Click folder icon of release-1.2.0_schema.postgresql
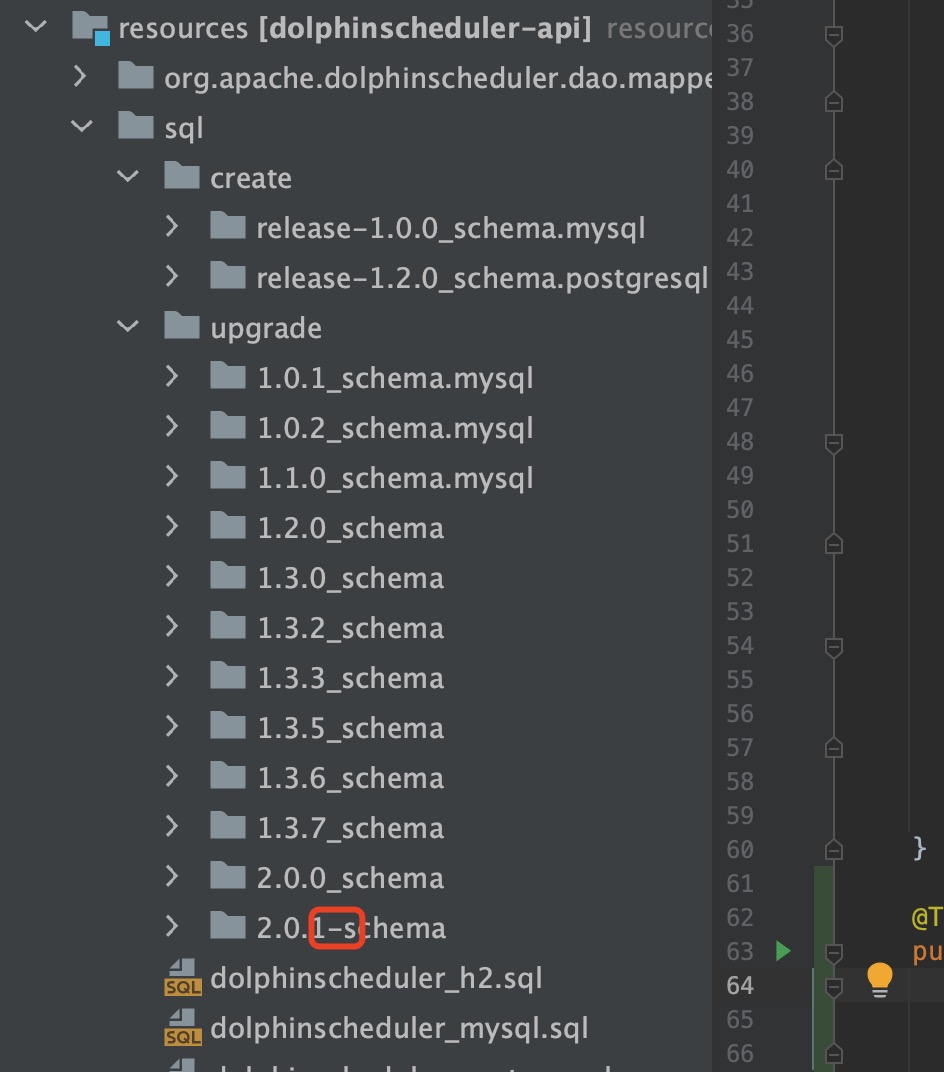Screen dimensions: 944x1072 pyautogui.click(x=228, y=276)
